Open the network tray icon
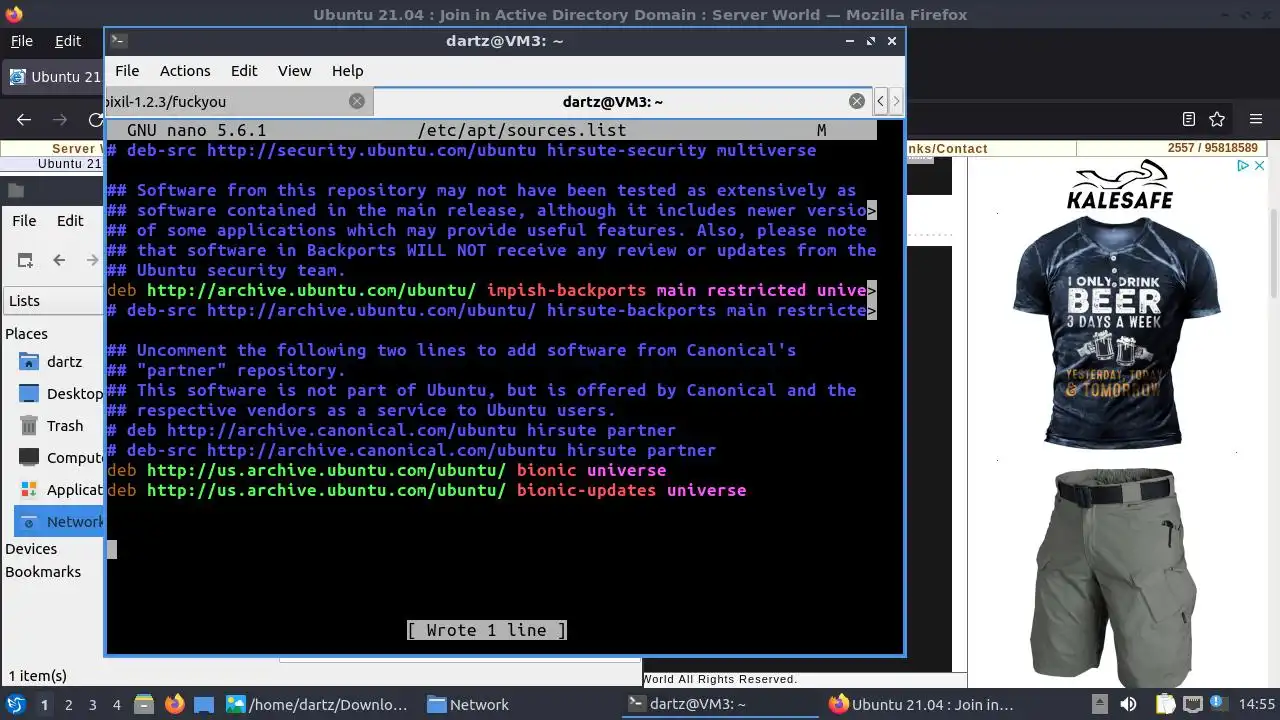1280x720 pixels. pos(1193,704)
